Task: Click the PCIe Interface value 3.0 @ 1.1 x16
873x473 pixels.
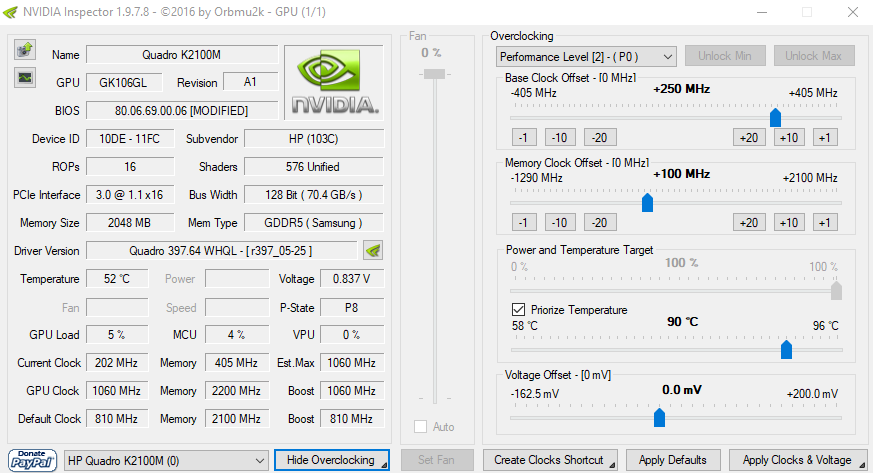Action: point(130,195)
